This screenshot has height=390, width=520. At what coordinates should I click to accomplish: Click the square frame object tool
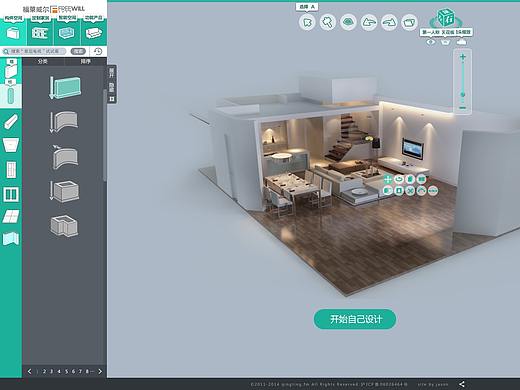click(x=399, y=191)
